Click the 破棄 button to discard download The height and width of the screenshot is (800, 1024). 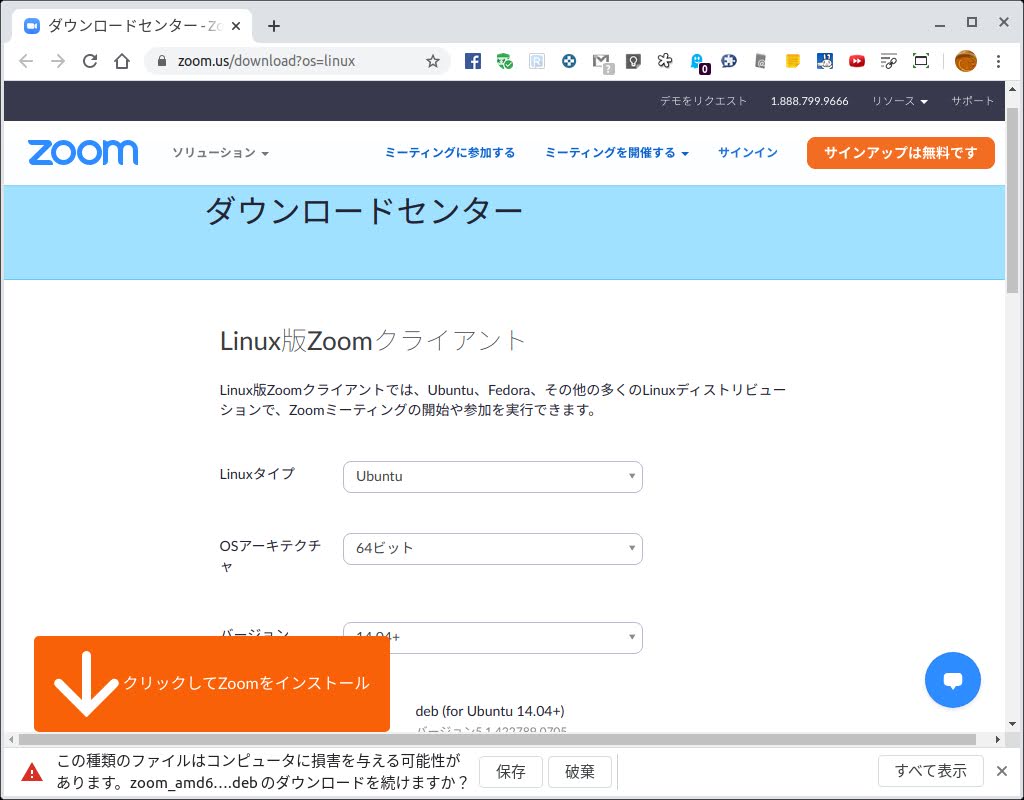pyautogui.click(x=580, y=772)
